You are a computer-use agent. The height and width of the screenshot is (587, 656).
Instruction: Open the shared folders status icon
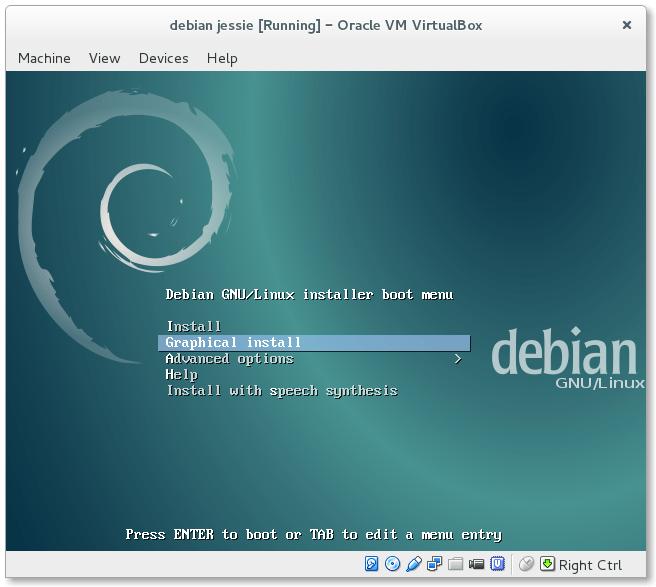pos(455,564)
